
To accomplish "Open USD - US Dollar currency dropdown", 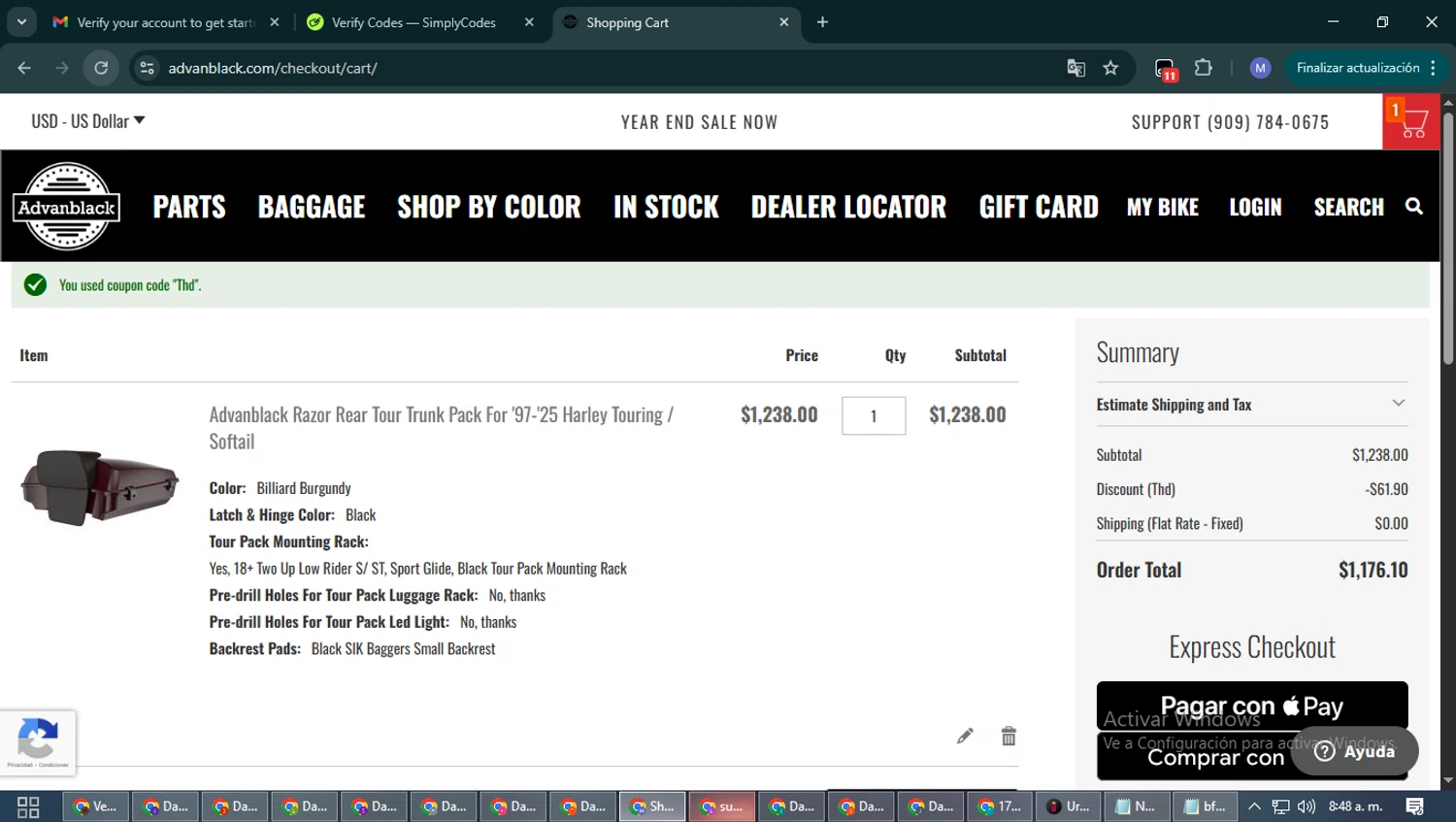I will 88,121.
